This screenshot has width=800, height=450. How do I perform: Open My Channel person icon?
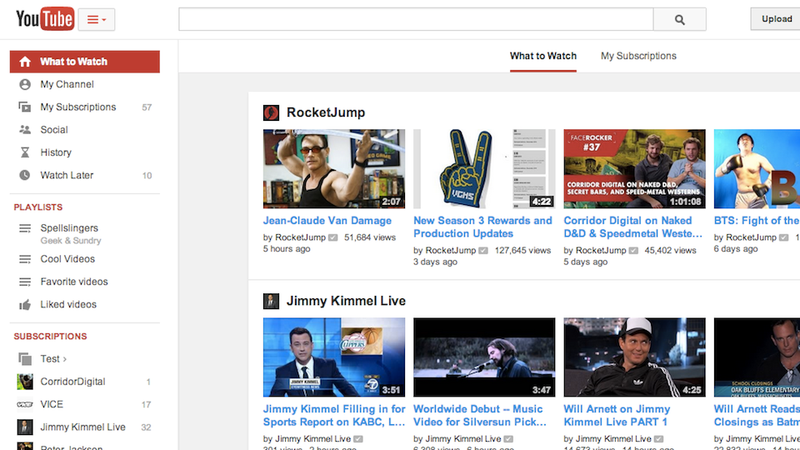[25, 84]
